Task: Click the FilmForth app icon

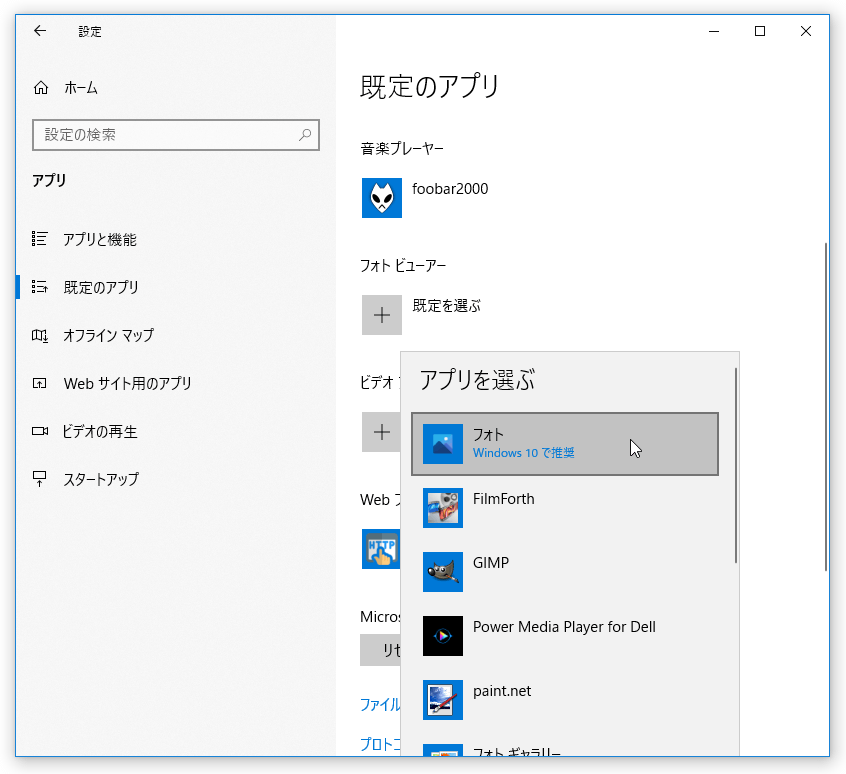Action: pyautogui.click(x=442, y=508)
